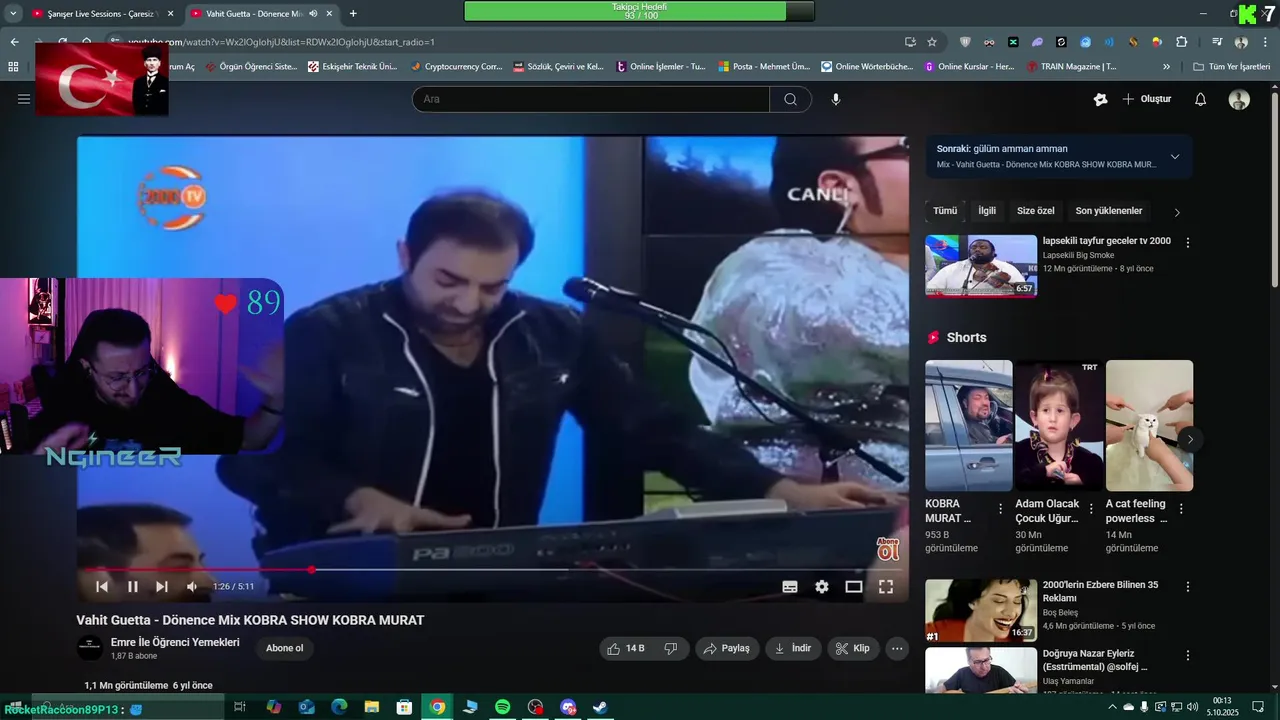Image resolution: width=1280 pixels, height=720 pixels.
Task: Start voice search with microphone icon
Action: pyautogui.click(x=836, y=99)
